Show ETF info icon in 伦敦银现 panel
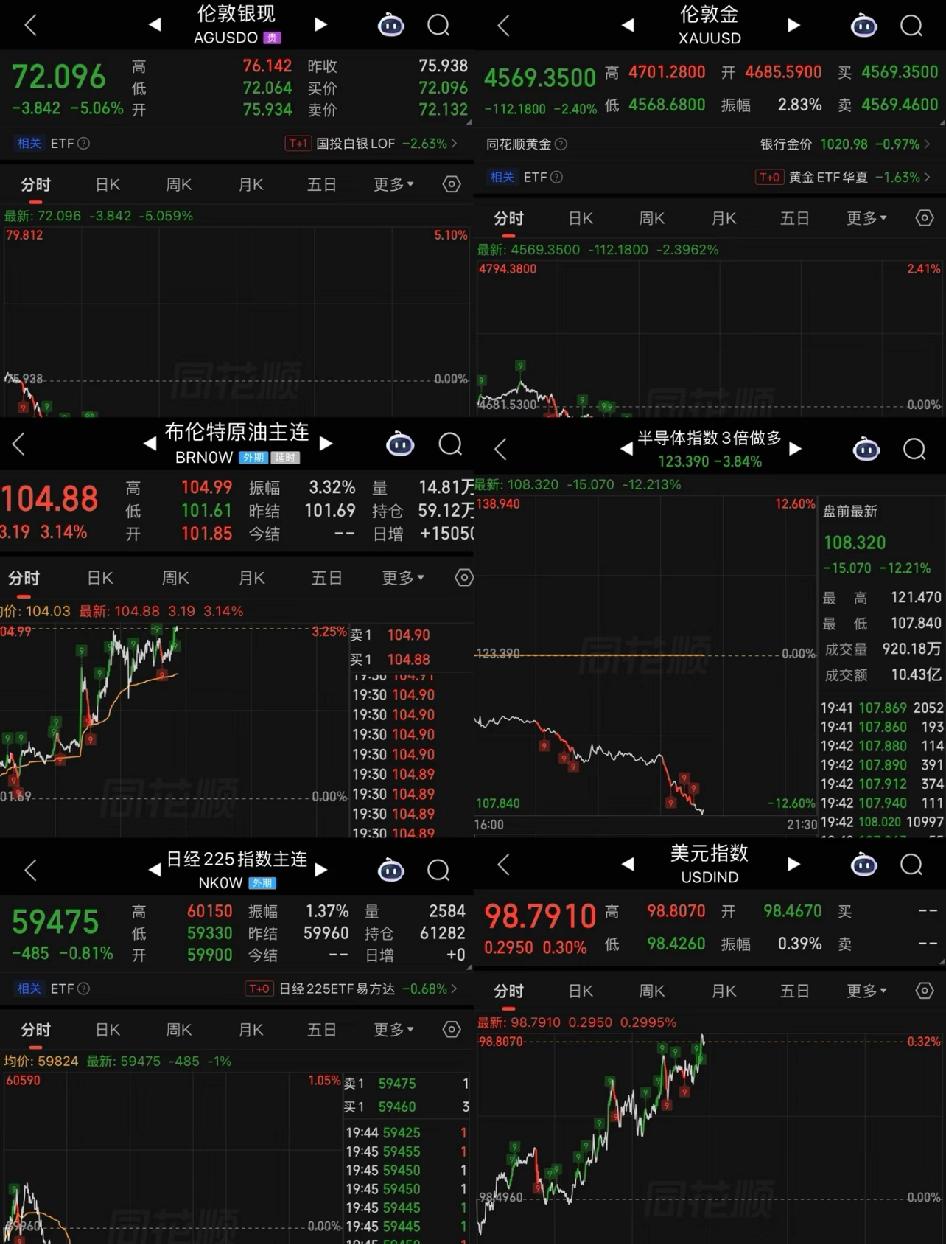946x1244 pixels. tap(83, 143)
